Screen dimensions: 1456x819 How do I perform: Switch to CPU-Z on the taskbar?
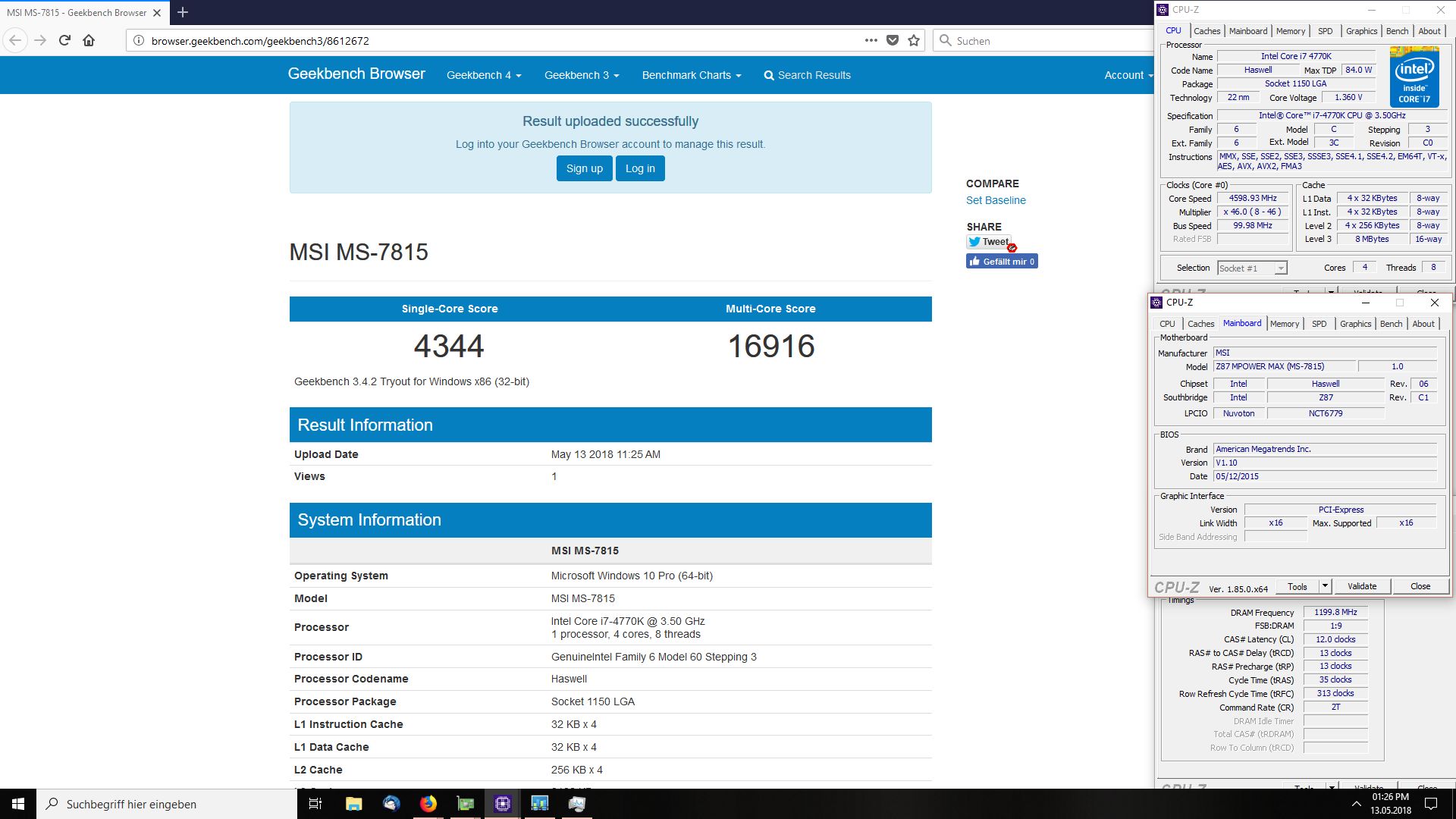click(x=503, y=804)
